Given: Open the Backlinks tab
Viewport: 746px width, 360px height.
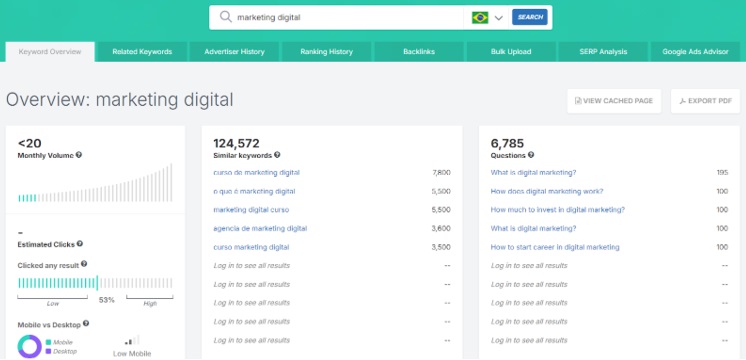Looking at the screenshot, I should click(x=419, y=52).
